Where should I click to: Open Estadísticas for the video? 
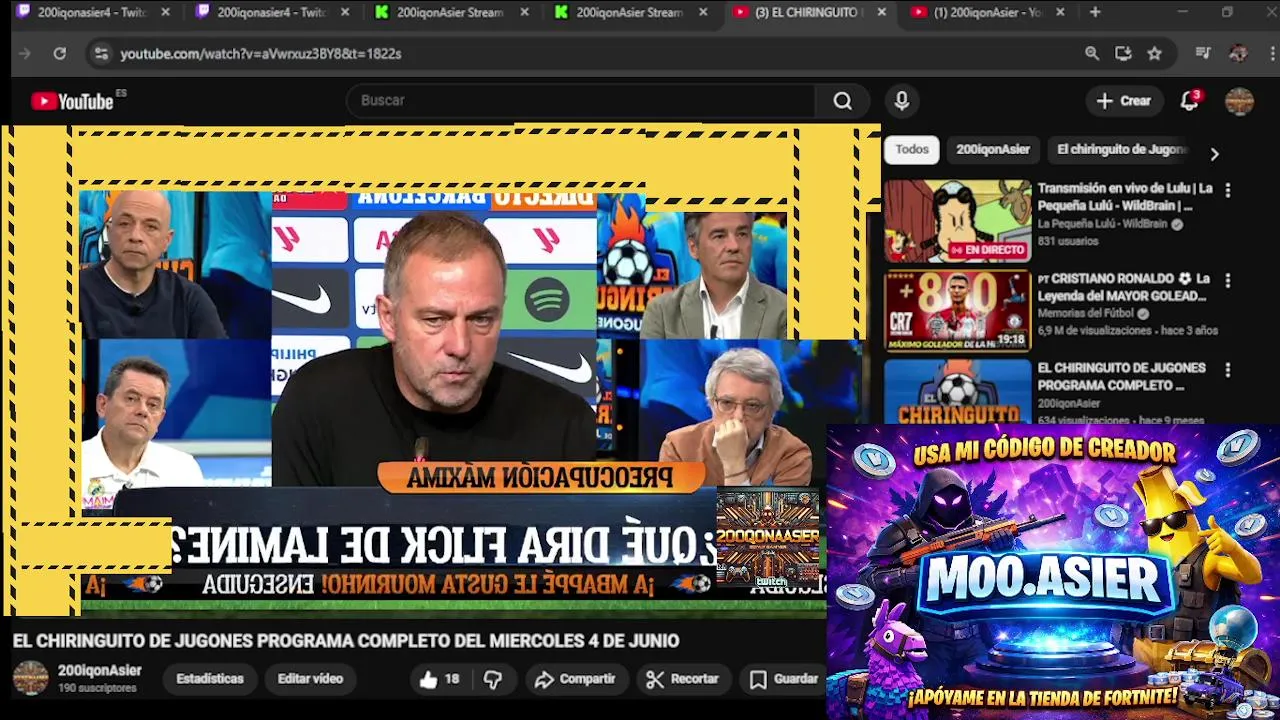210,679
